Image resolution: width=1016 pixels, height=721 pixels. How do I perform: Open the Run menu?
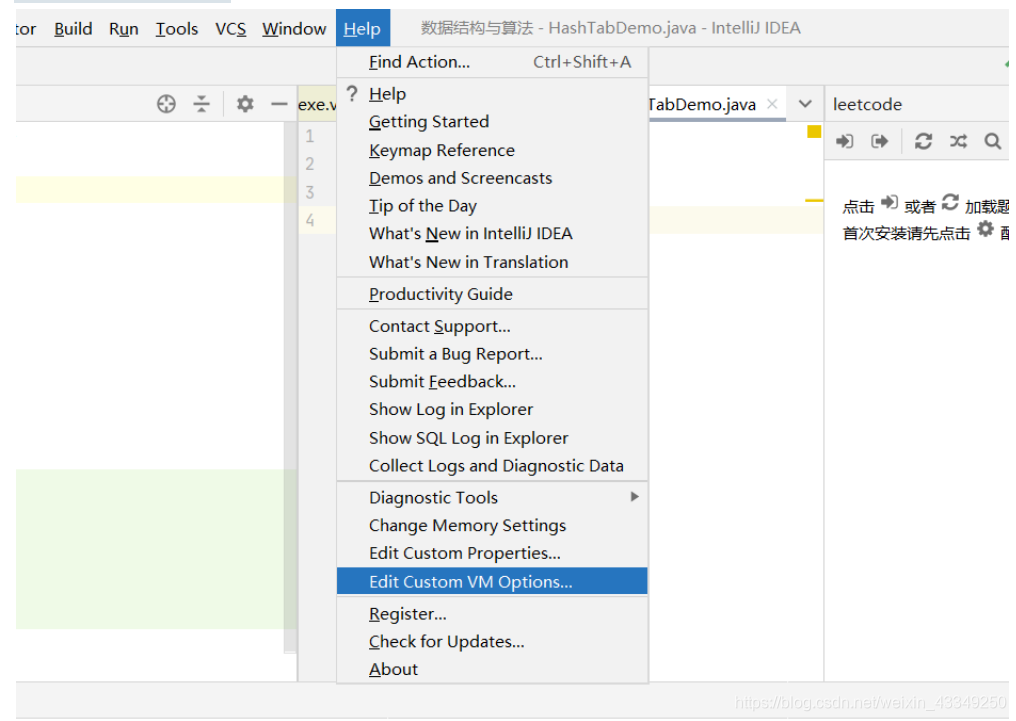click(124, 29)
